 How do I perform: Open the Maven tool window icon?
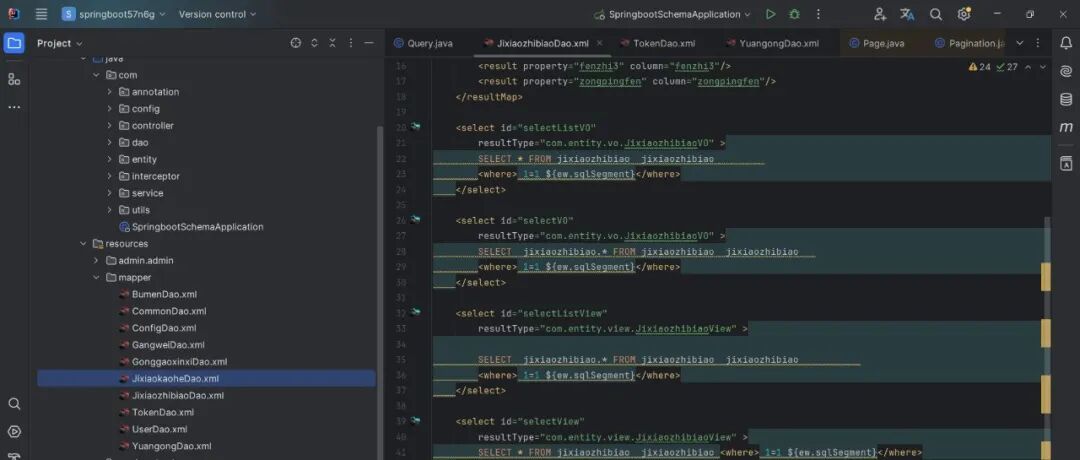(x=1066, y=127)
